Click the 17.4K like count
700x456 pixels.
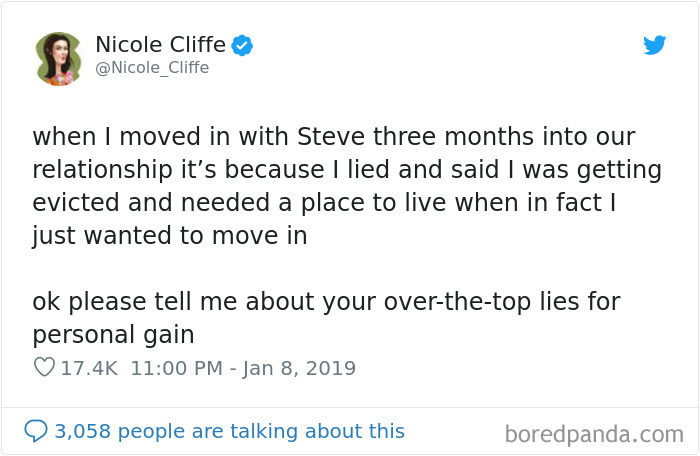click(89, 368)
